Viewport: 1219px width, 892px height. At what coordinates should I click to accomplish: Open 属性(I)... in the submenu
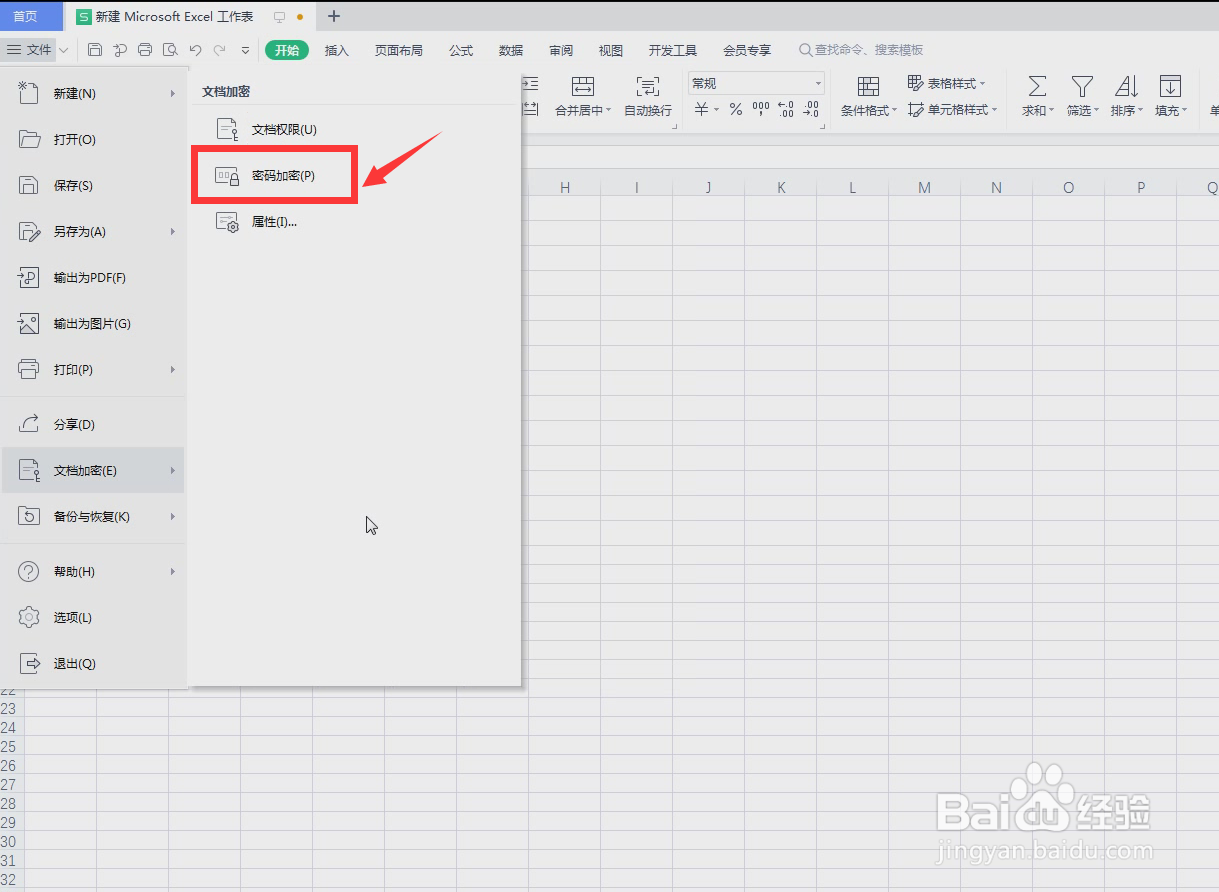(x=274, y=221)
